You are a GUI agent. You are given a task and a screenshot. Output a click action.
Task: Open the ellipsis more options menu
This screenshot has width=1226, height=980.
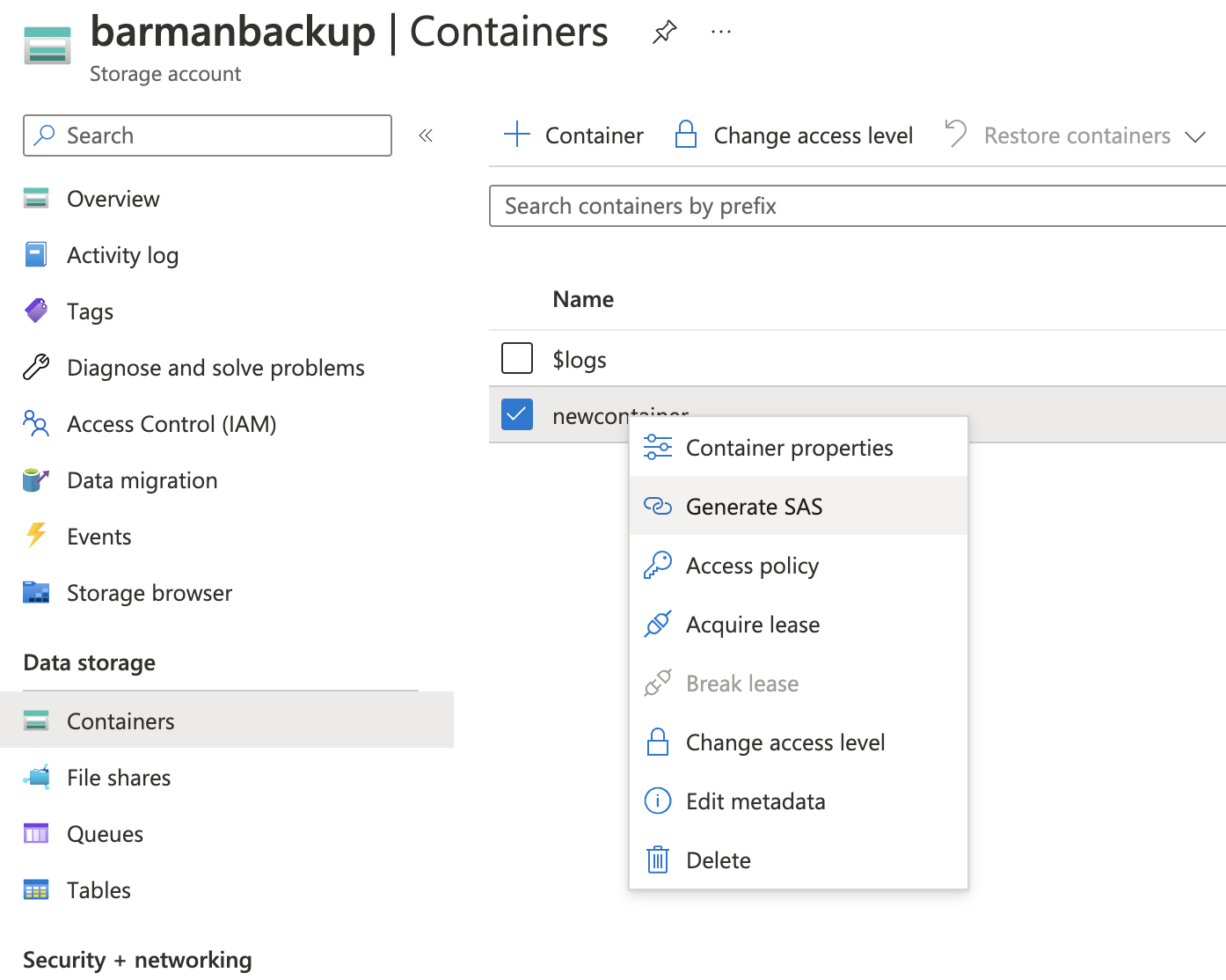[x=720, y=33]
